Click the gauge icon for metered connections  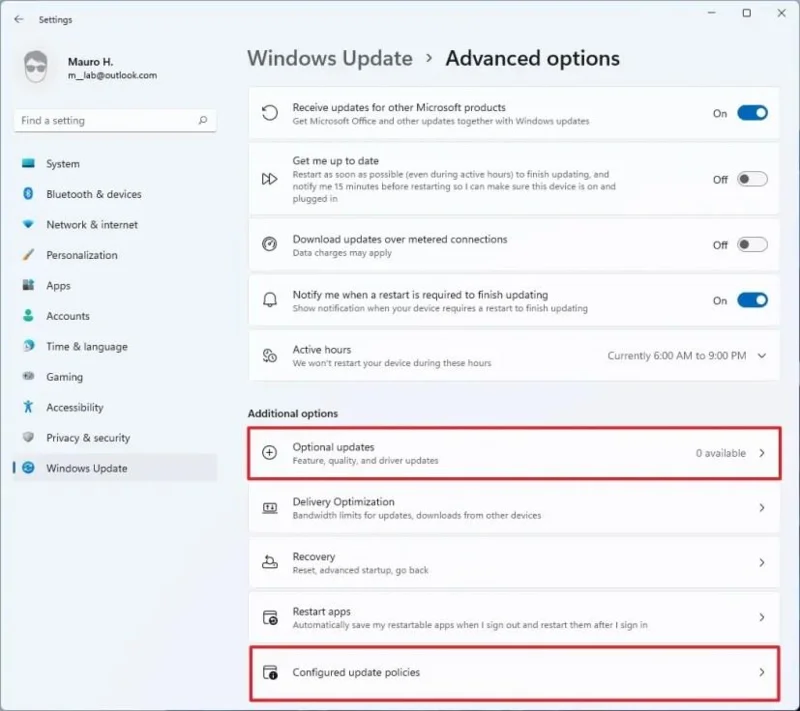[x=269, y=244]
